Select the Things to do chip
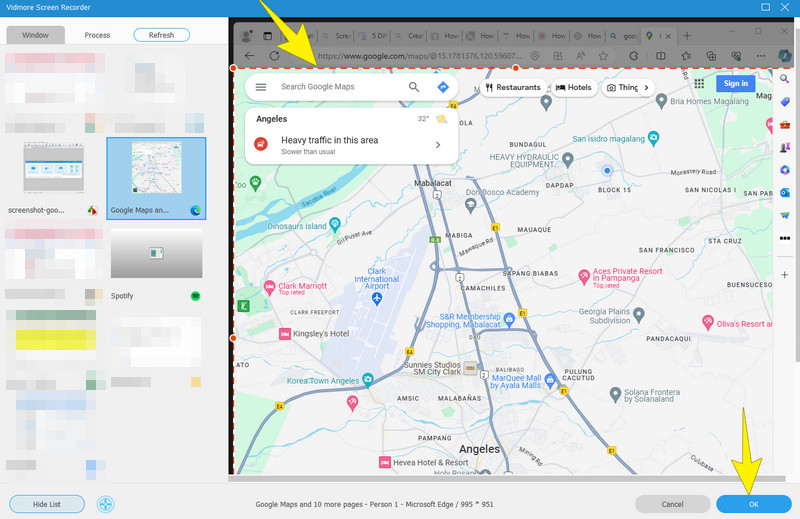Viewport: 800px width, 519px height. click(622, 87)
